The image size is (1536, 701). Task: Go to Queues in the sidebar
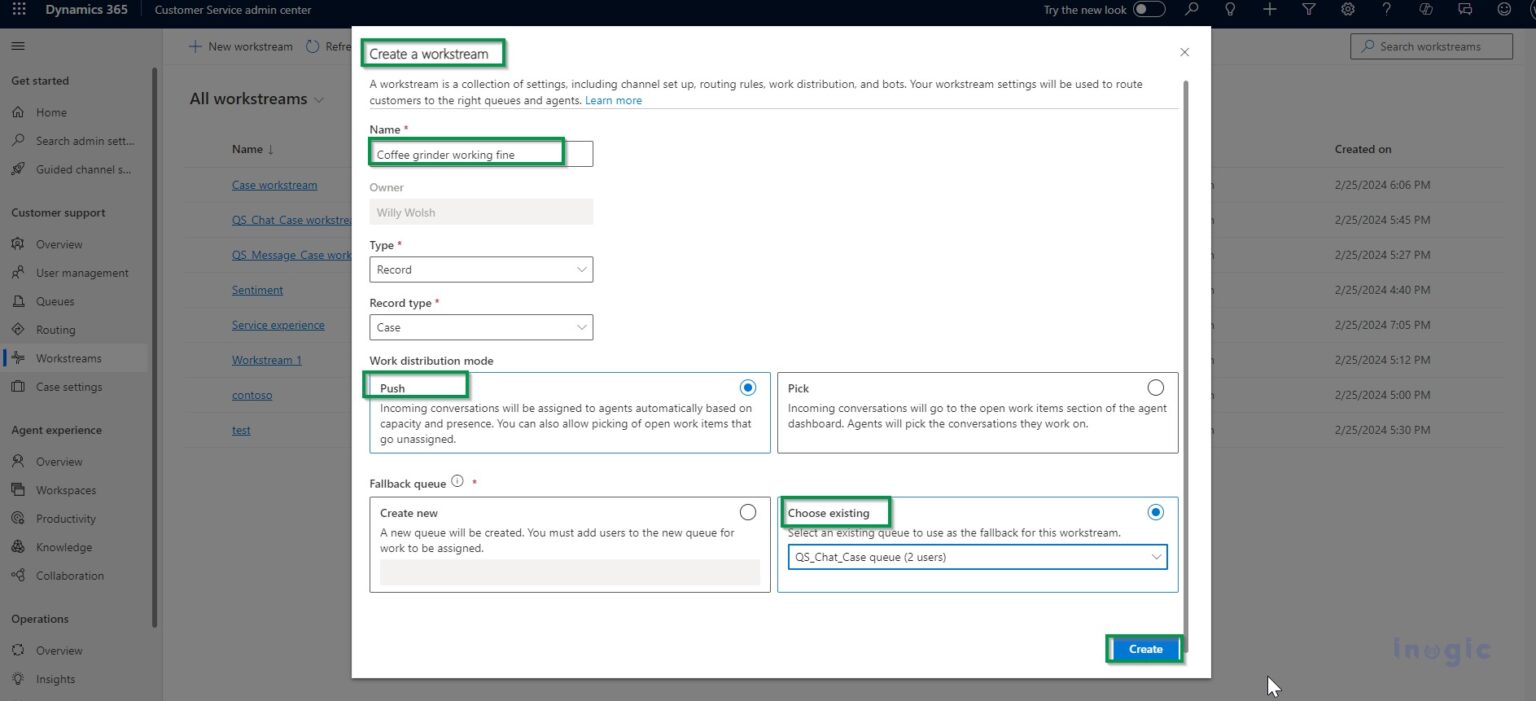coord(55,301)
